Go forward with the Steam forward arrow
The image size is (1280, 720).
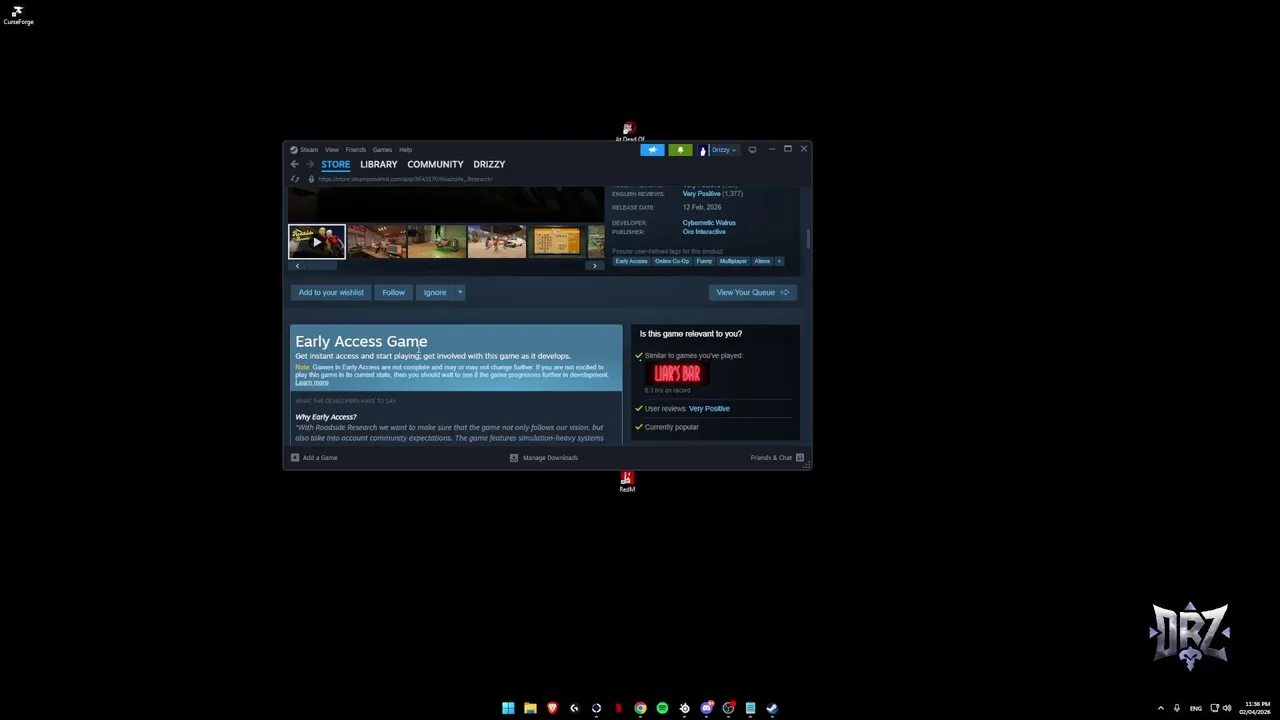click(x=310, y=164)
